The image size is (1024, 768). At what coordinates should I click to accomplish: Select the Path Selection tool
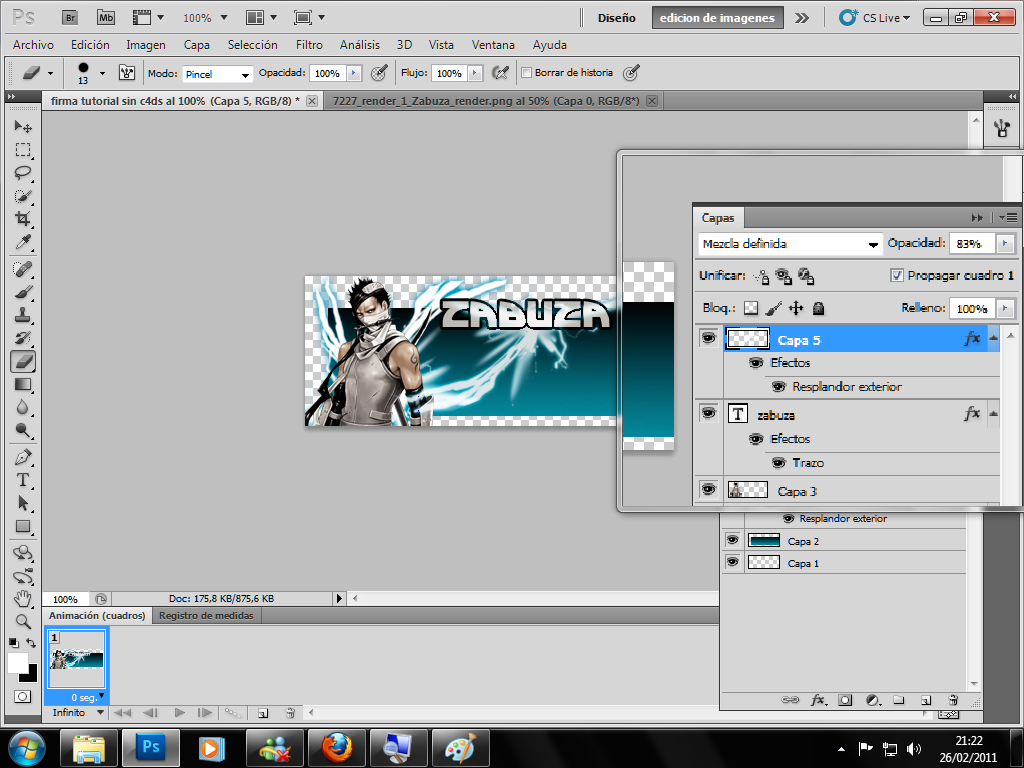[23, 503]
